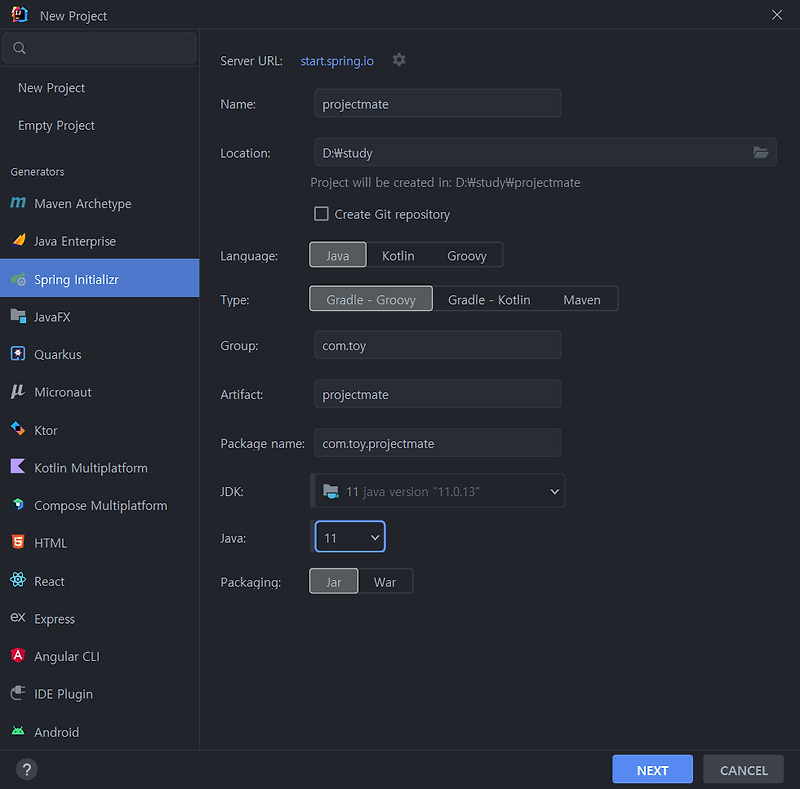Select the React generator icon
The width and height of the screenshot is (800, 789).
click(18, 580)
